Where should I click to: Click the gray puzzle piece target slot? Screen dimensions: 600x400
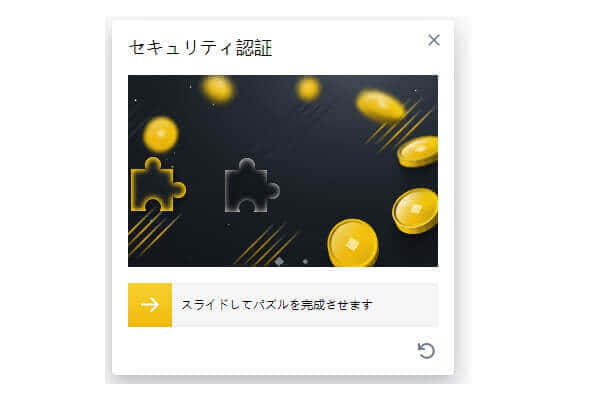click(252, 186)
